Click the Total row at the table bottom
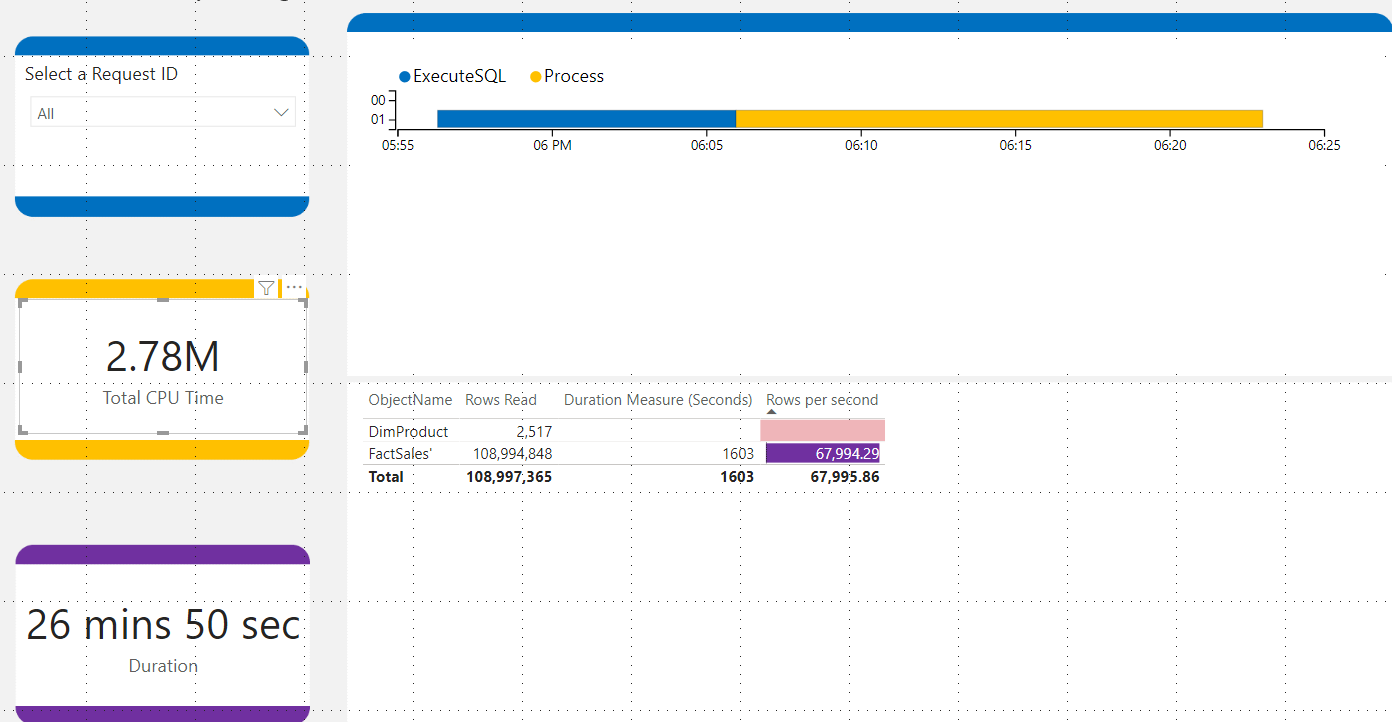 click(x=385, y=477)
